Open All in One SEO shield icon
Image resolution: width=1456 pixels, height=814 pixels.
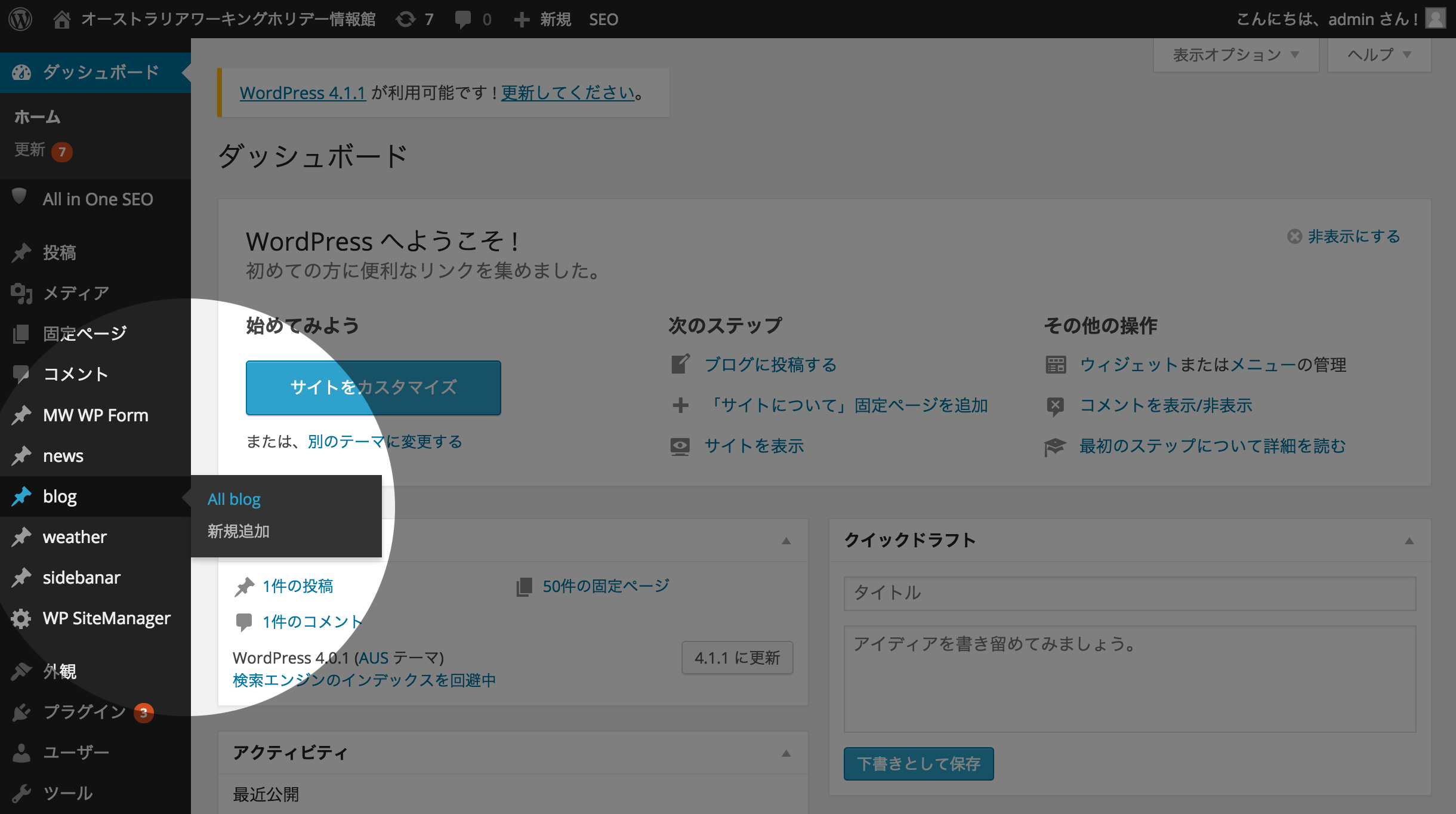tap(20, 196)
